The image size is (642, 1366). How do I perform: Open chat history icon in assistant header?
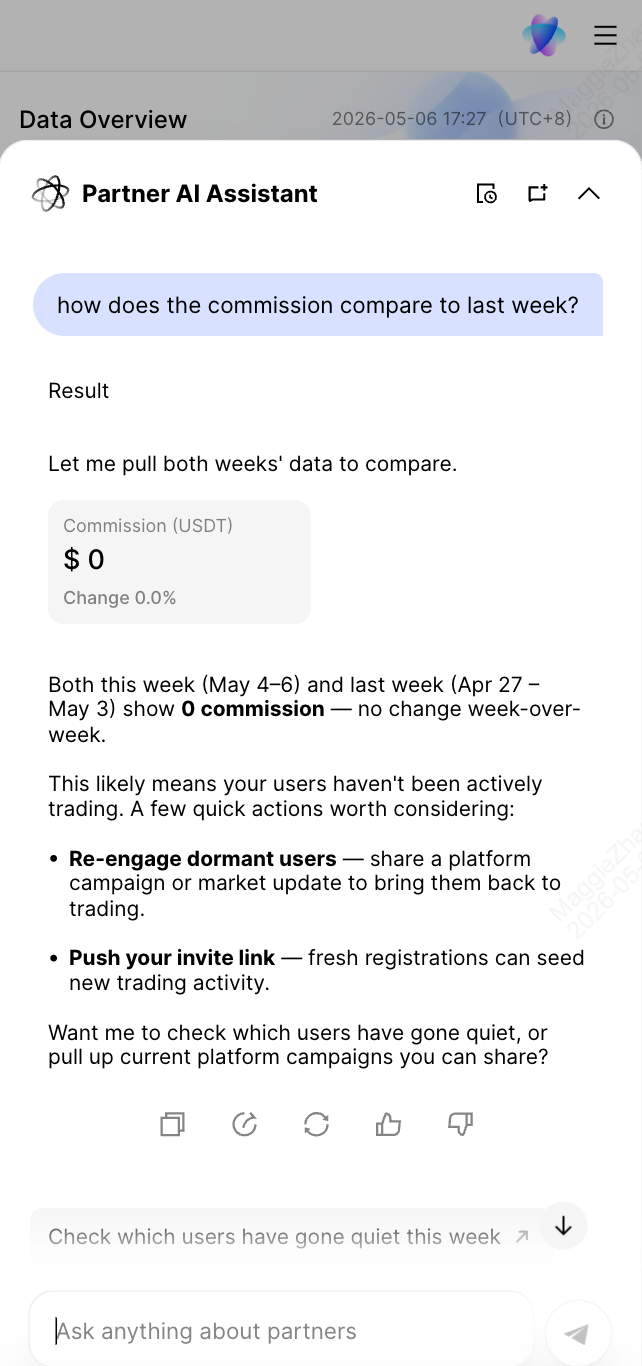pos(487,194)
